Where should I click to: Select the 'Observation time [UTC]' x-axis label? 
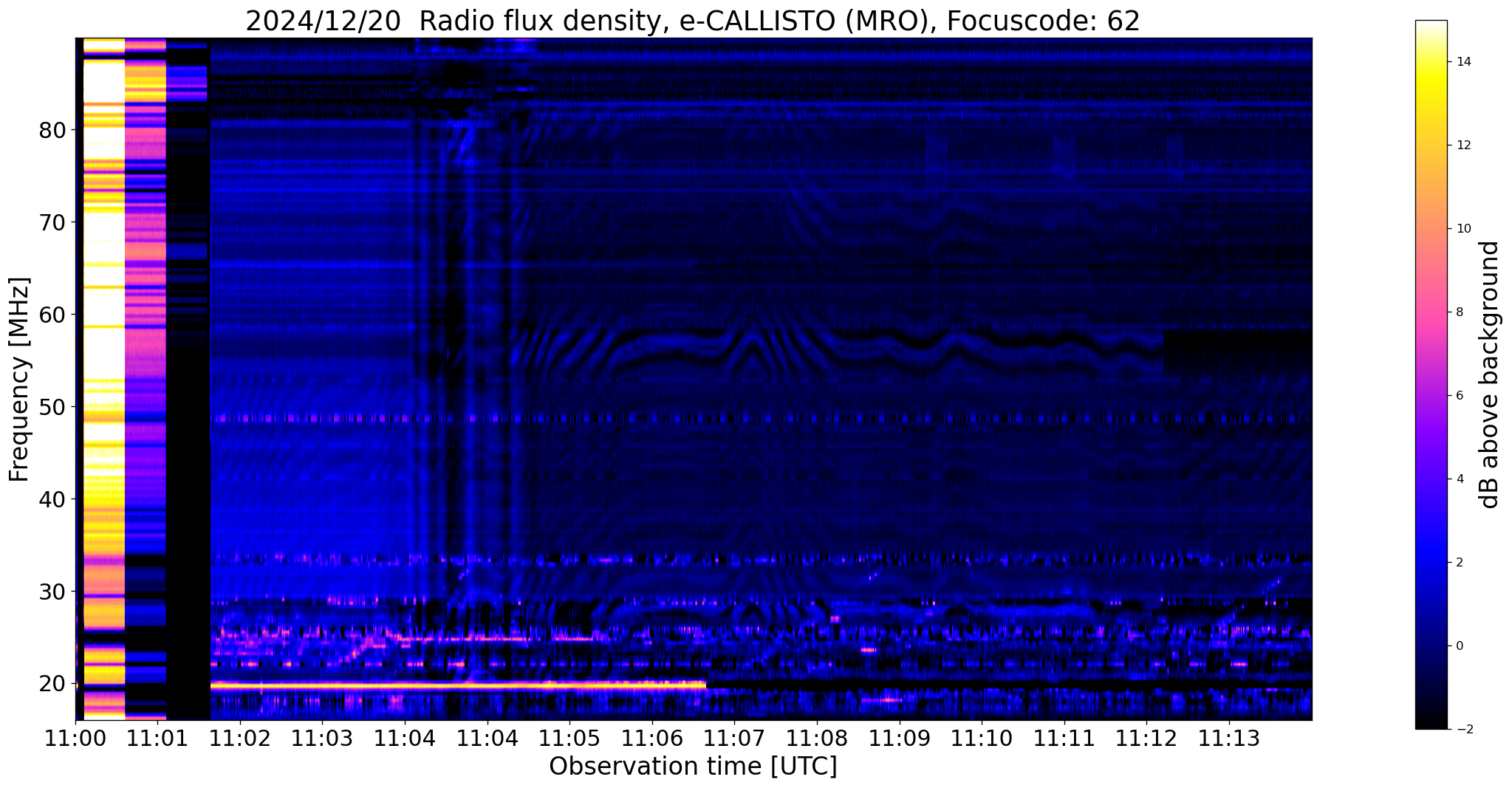693,767
